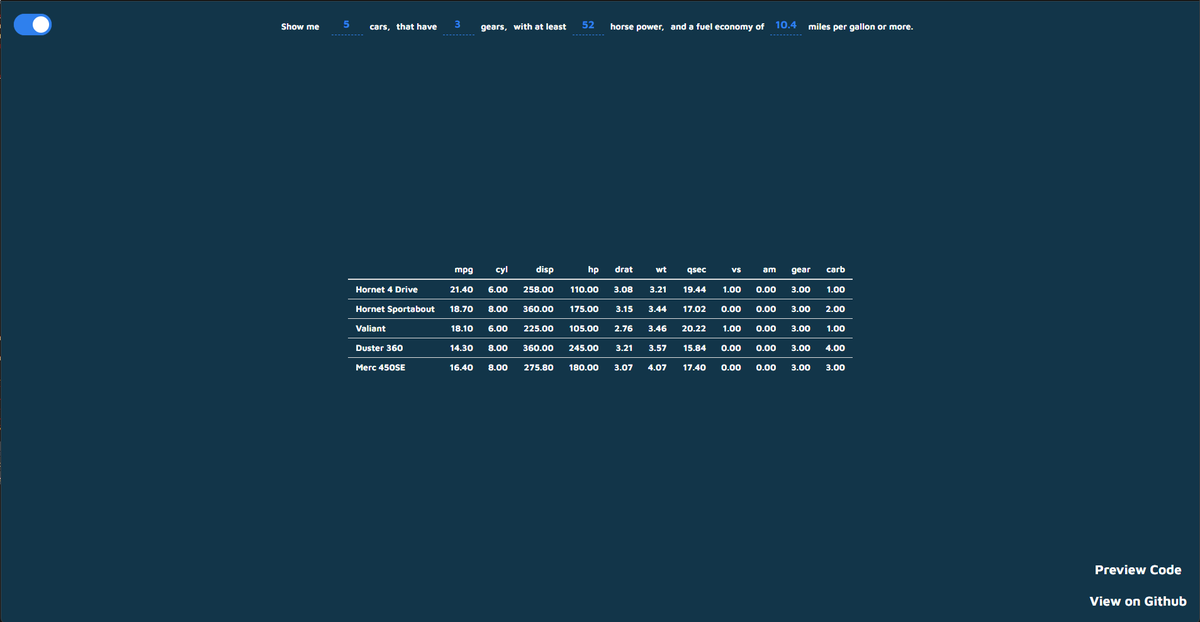Click the qsec column header

click(x=696, y=270)
